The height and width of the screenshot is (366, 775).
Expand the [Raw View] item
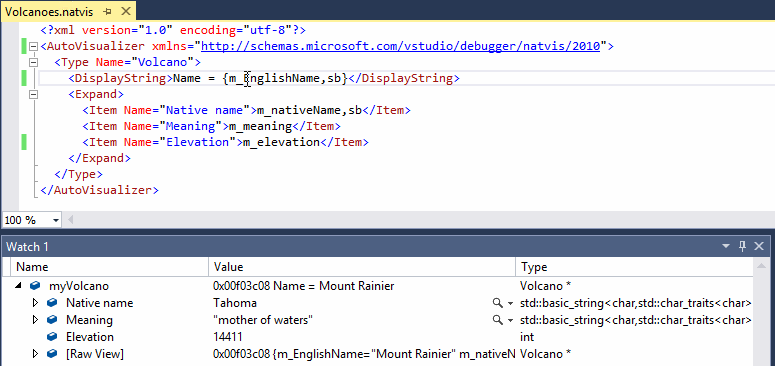pyautogui.click(x=35, y=354)
